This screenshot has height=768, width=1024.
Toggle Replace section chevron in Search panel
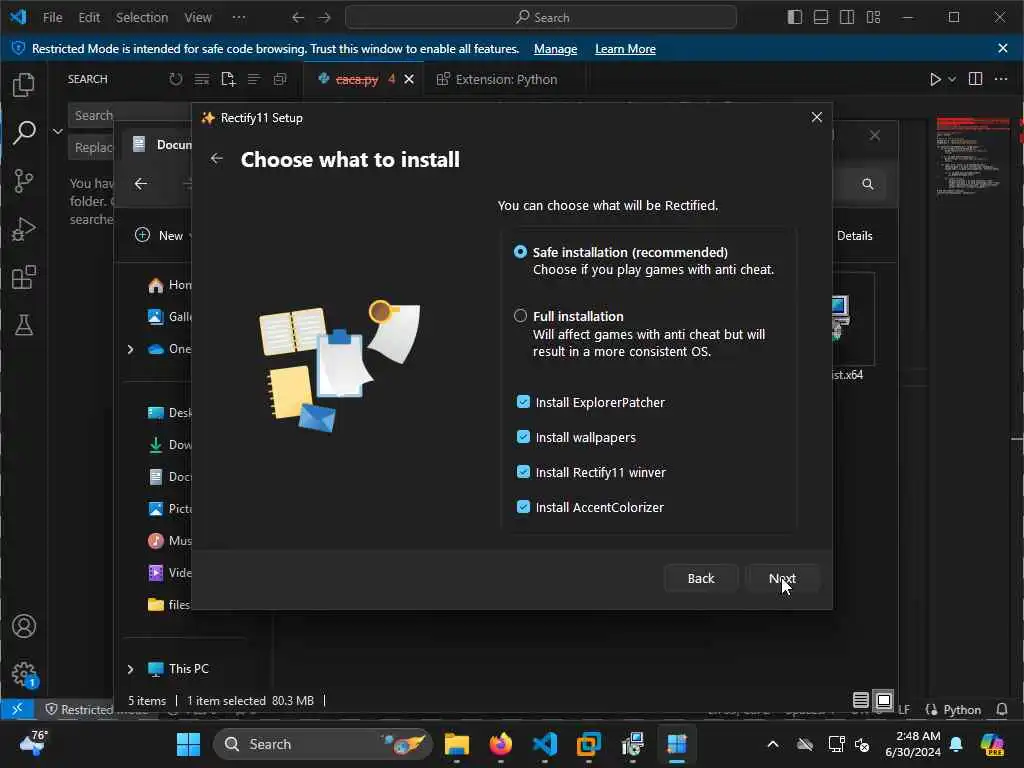57,131
